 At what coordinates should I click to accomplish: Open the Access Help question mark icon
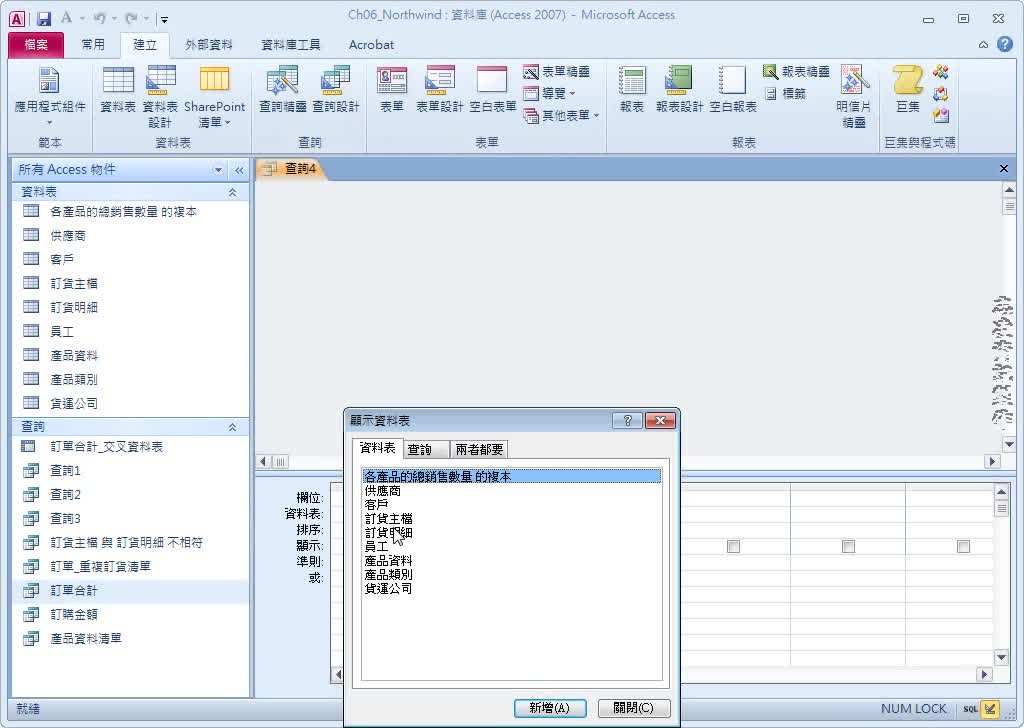(x=1005, y=44)
